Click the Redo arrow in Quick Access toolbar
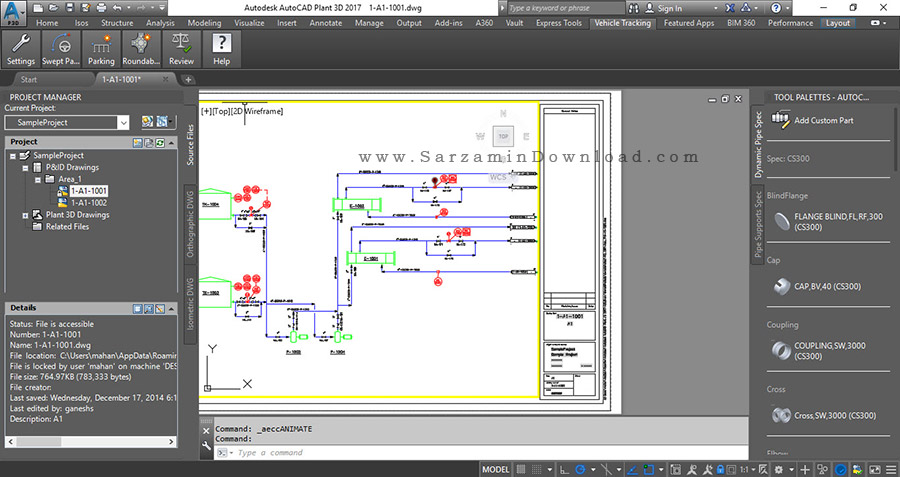 [141, 8]
